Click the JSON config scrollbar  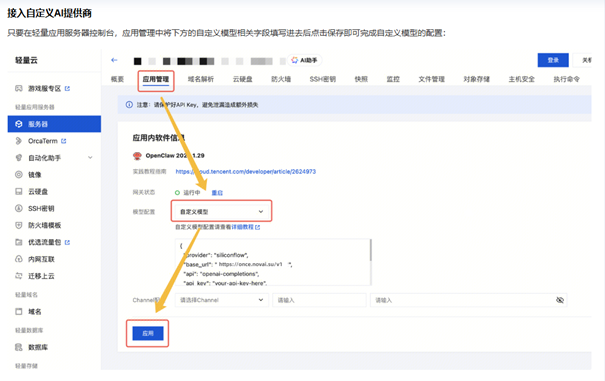[370, 250]
